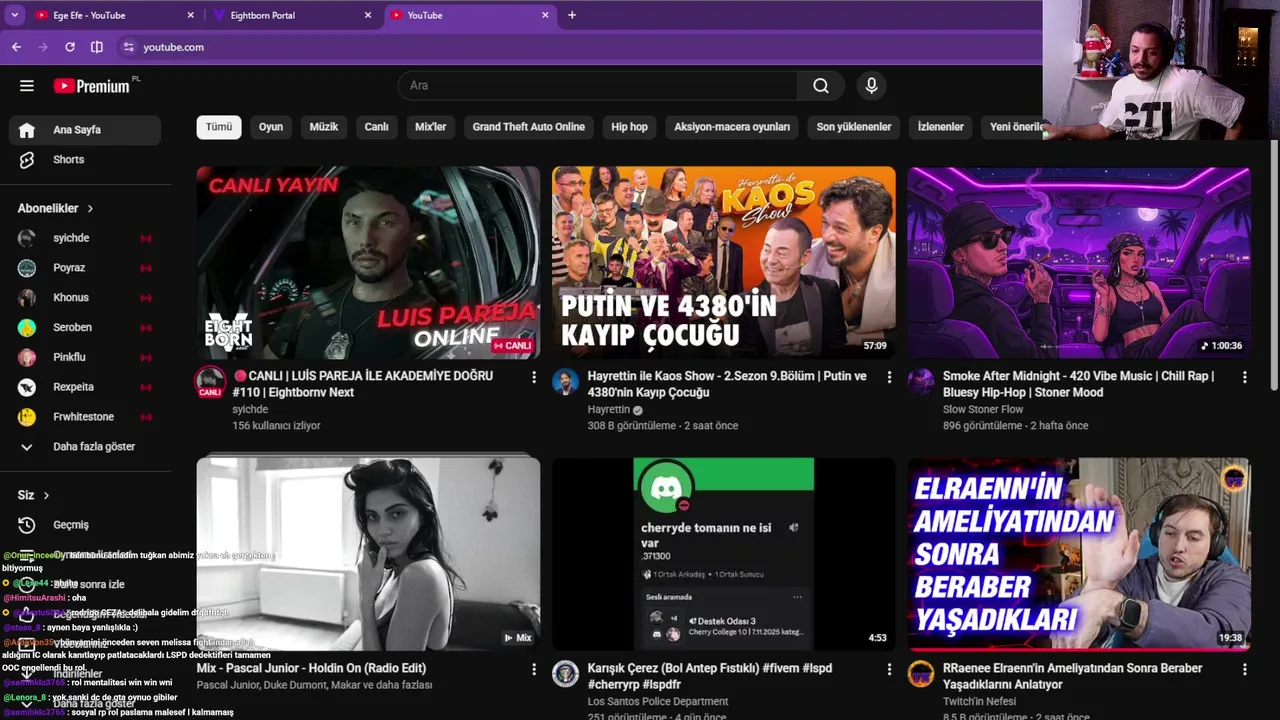Click the Shorts icon in sidebar

(x=27, y=160)
